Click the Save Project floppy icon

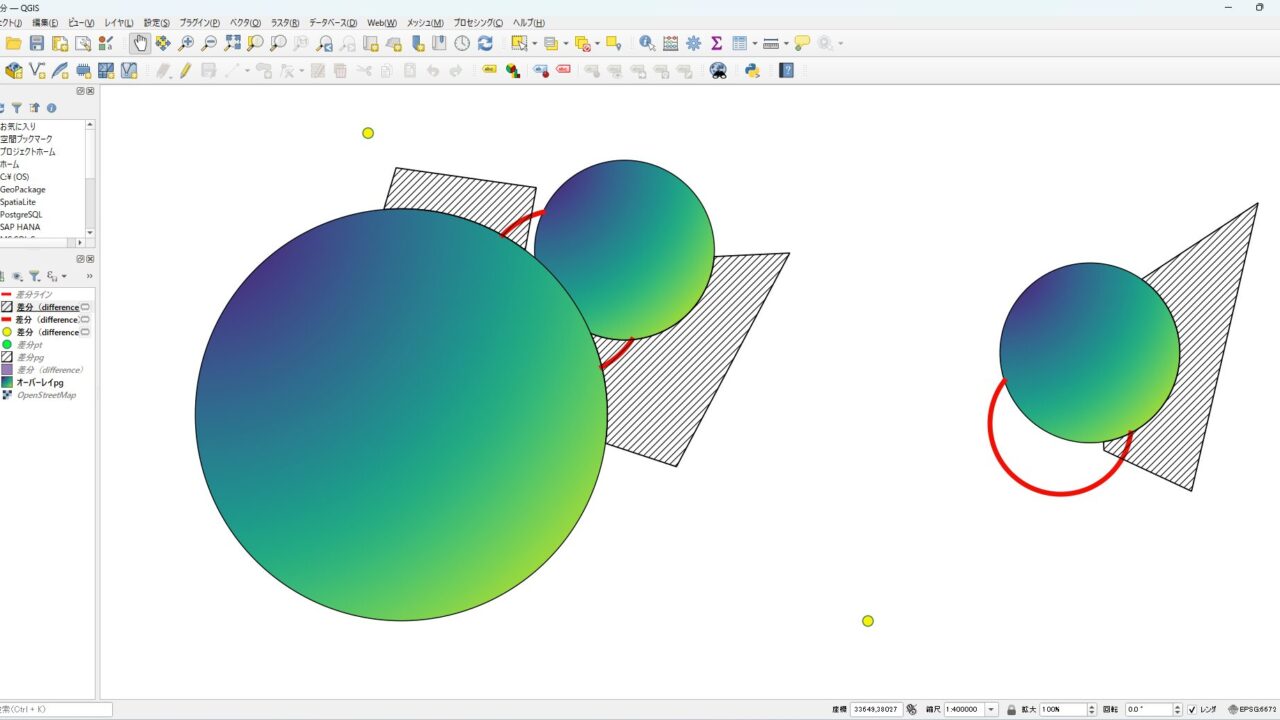coord(37,43)
